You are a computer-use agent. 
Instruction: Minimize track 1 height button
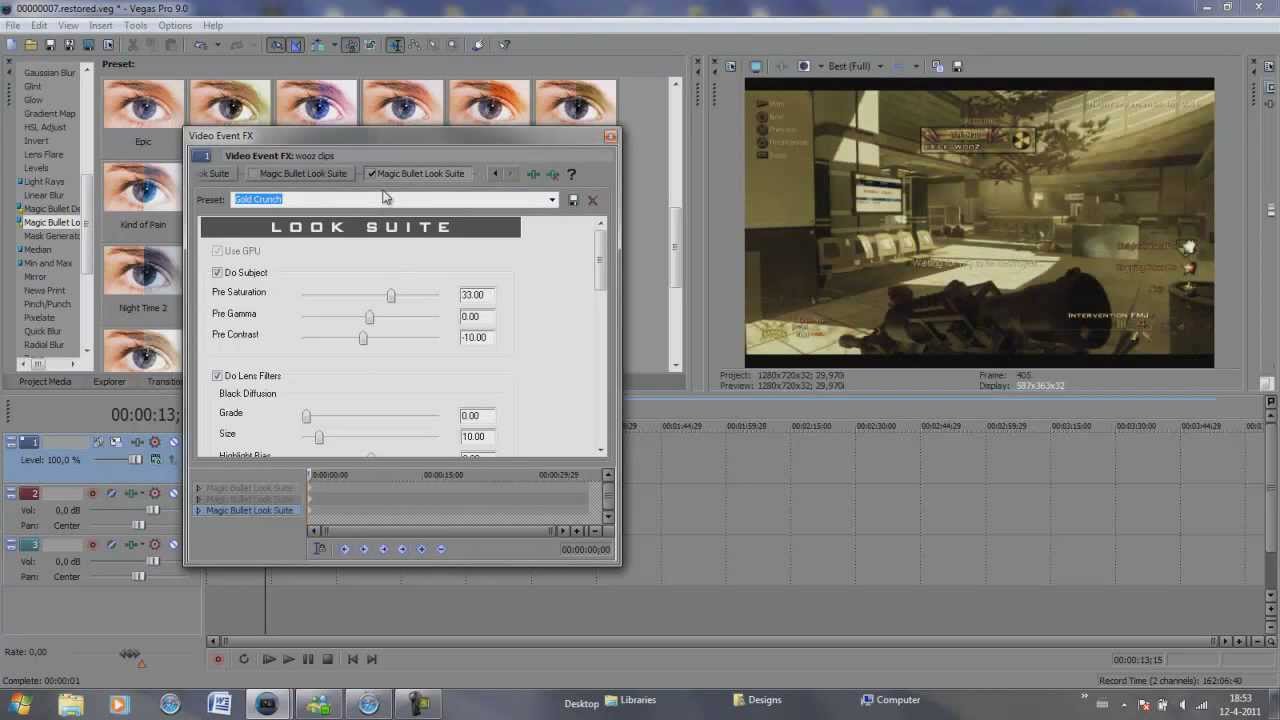click(x=11, y=438)
